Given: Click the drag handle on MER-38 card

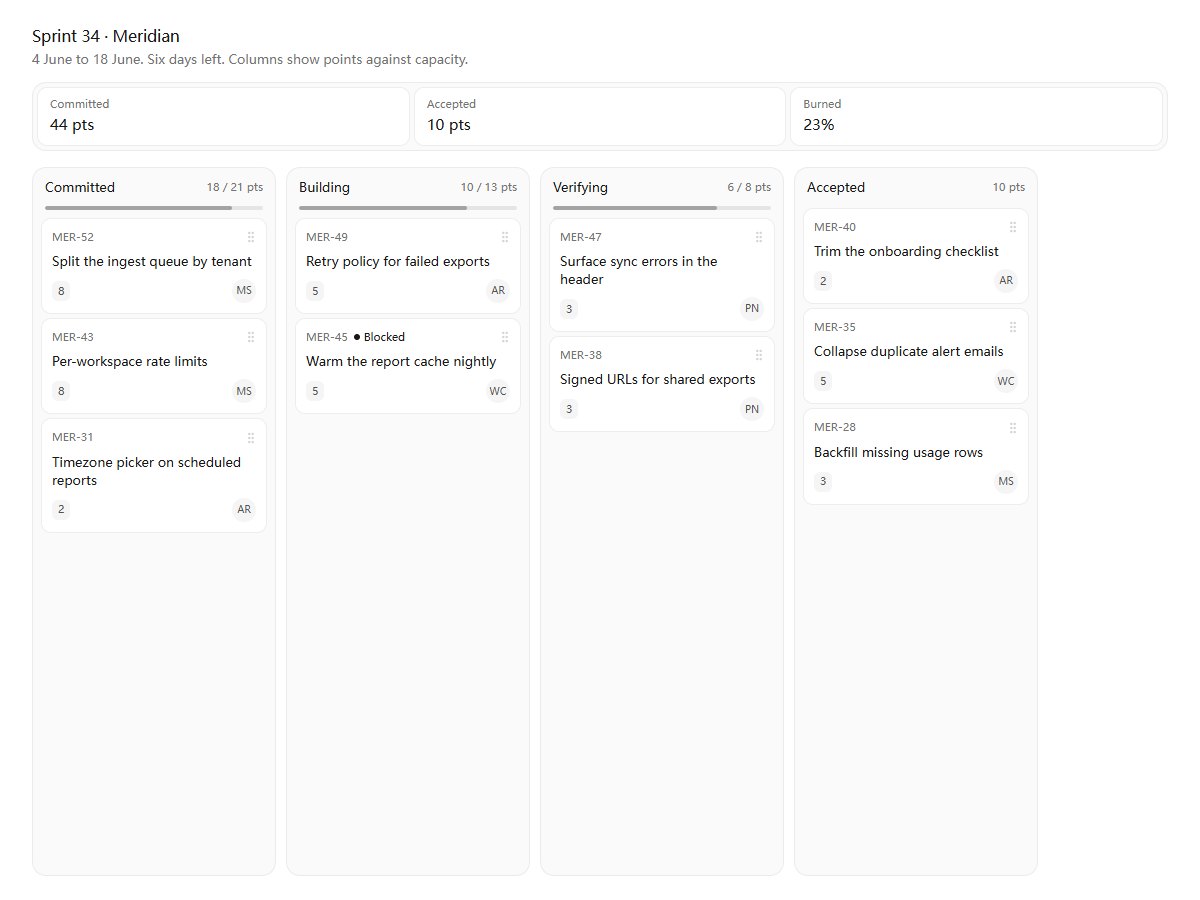Looking at the screenshot, I should pyautogui.click(x=759, y=355).
